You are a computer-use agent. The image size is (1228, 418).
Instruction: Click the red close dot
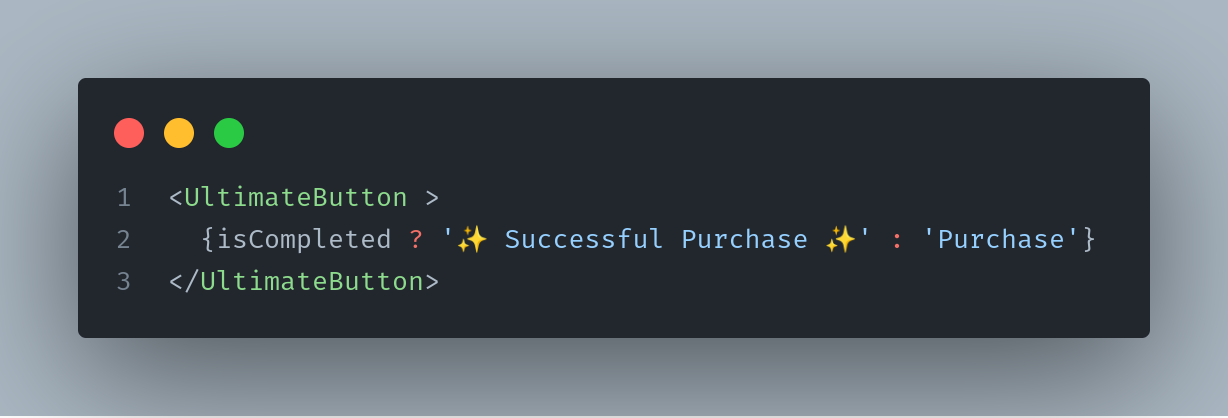coord(129,133)
